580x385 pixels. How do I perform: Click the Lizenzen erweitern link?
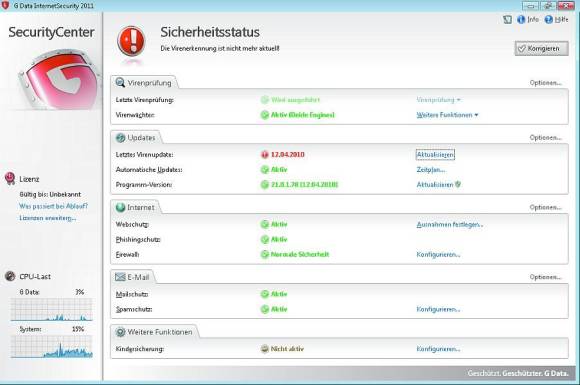coord(47,218)
